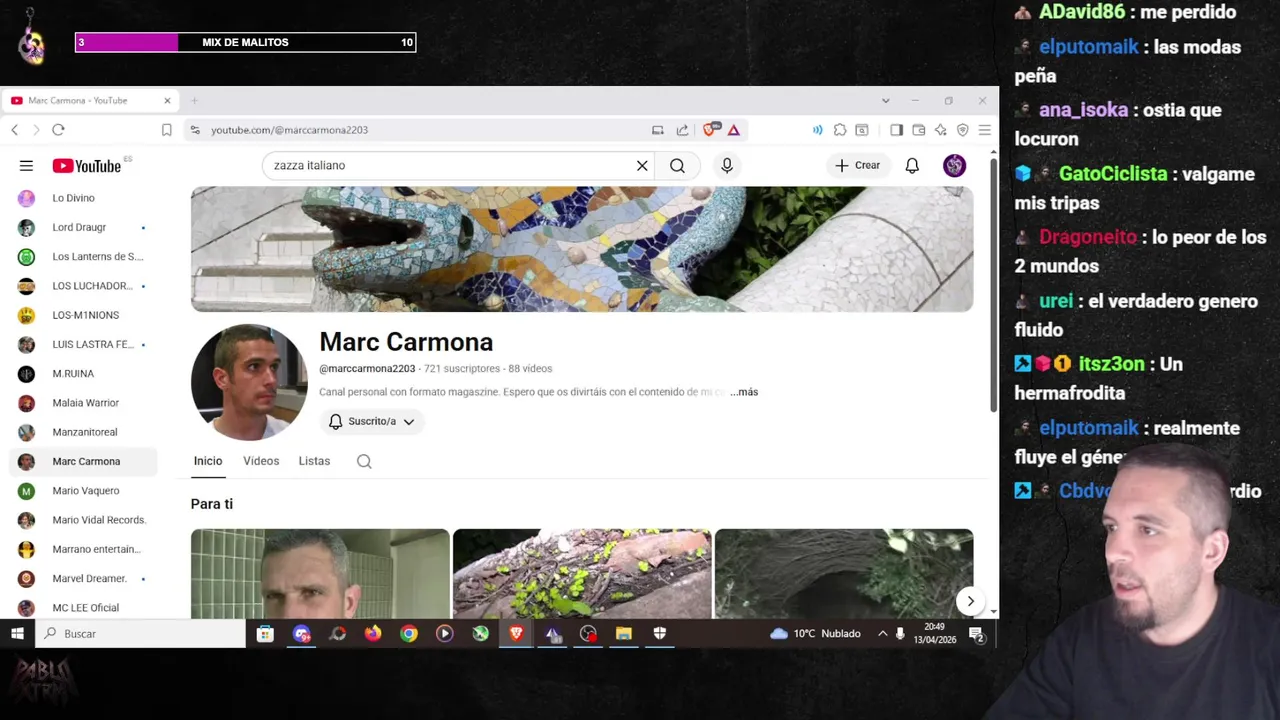Click the browser address bar URL
The width and height of the screenshot is (1280, 720).
(289, 130)
